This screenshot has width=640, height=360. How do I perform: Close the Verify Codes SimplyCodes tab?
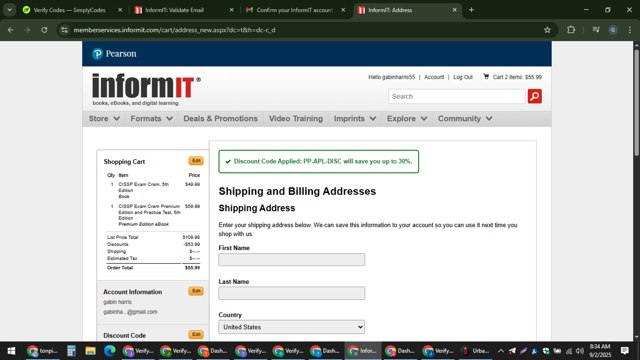[x=120, y=10]
